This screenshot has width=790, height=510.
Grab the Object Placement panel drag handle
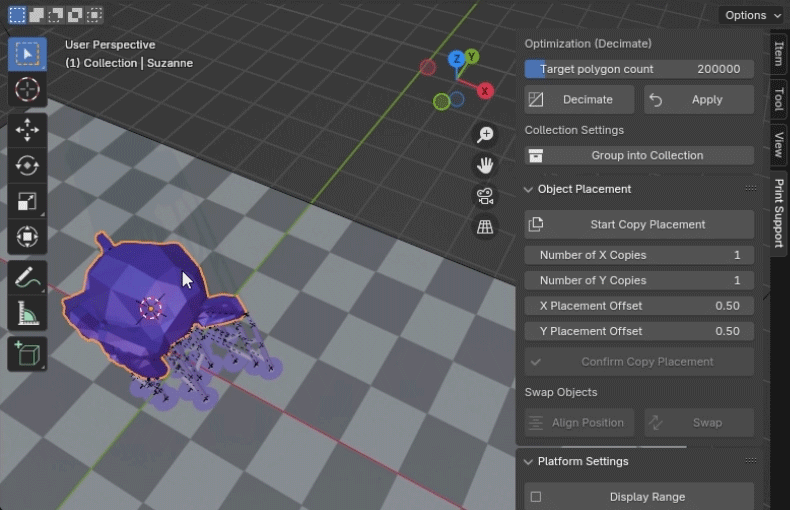tap(751, 188)
